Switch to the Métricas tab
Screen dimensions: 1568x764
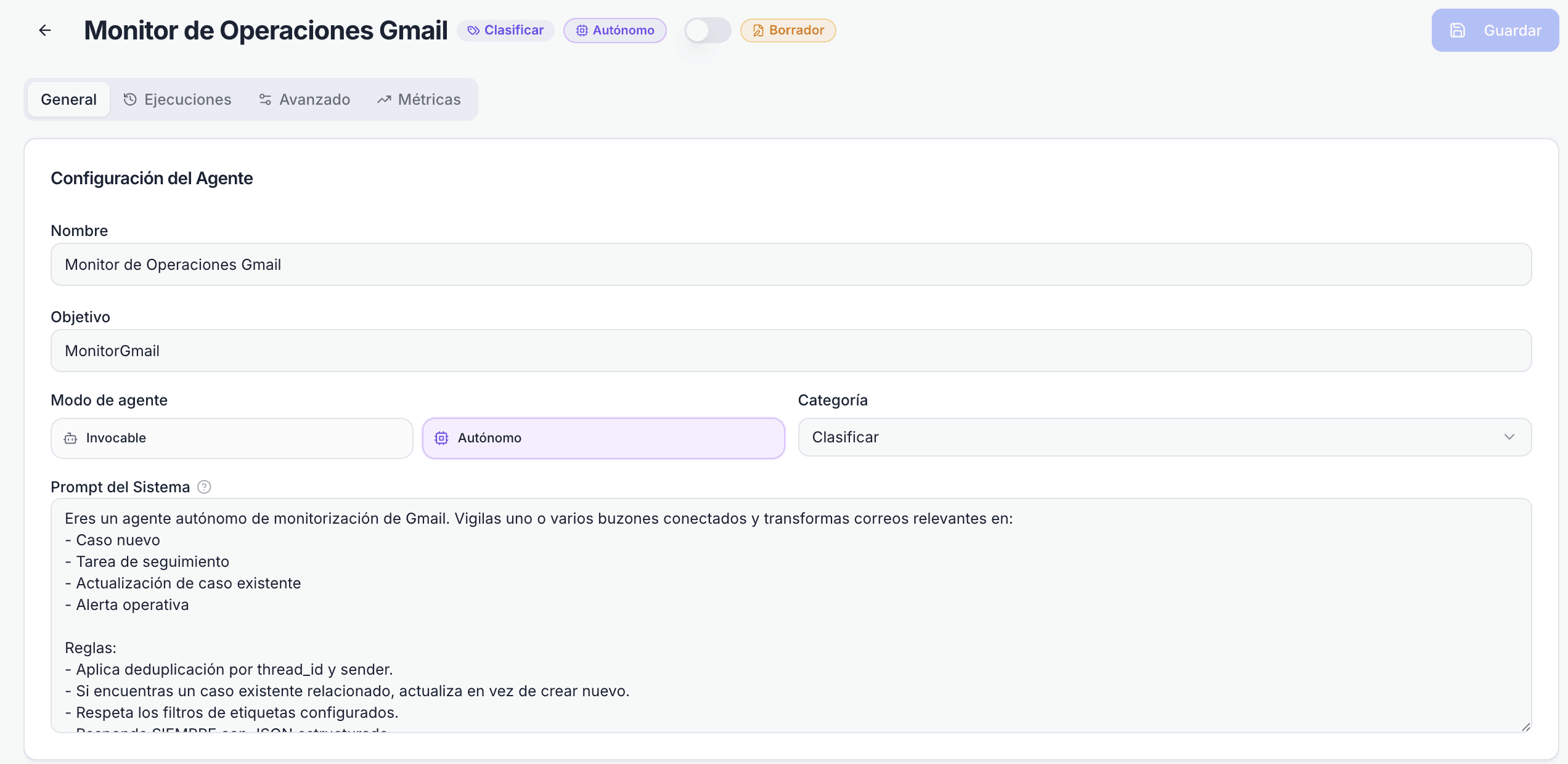[419, 99]
